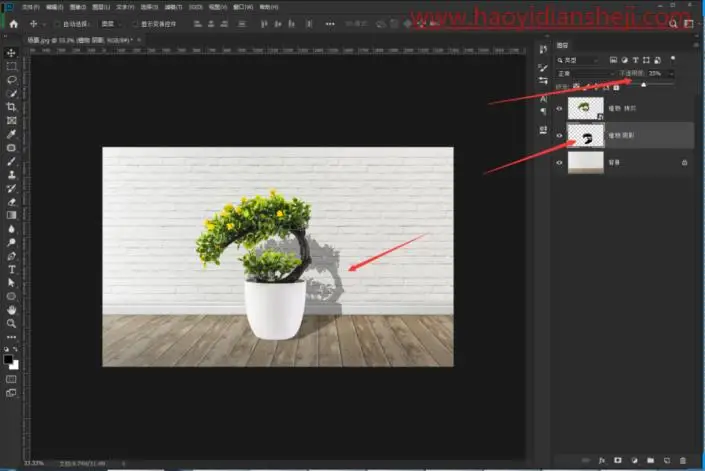Click the foreground color swatch

(x=8, y=360)
